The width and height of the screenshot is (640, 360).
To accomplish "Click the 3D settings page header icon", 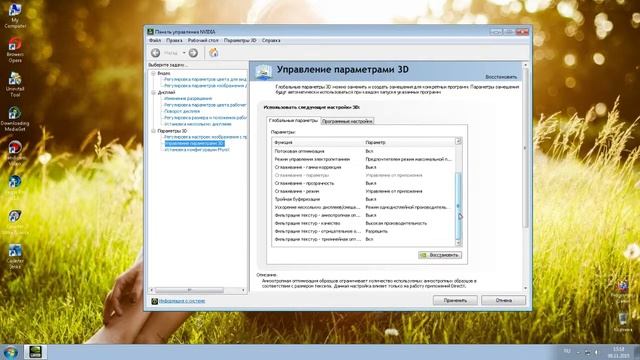I will [264, 71].
